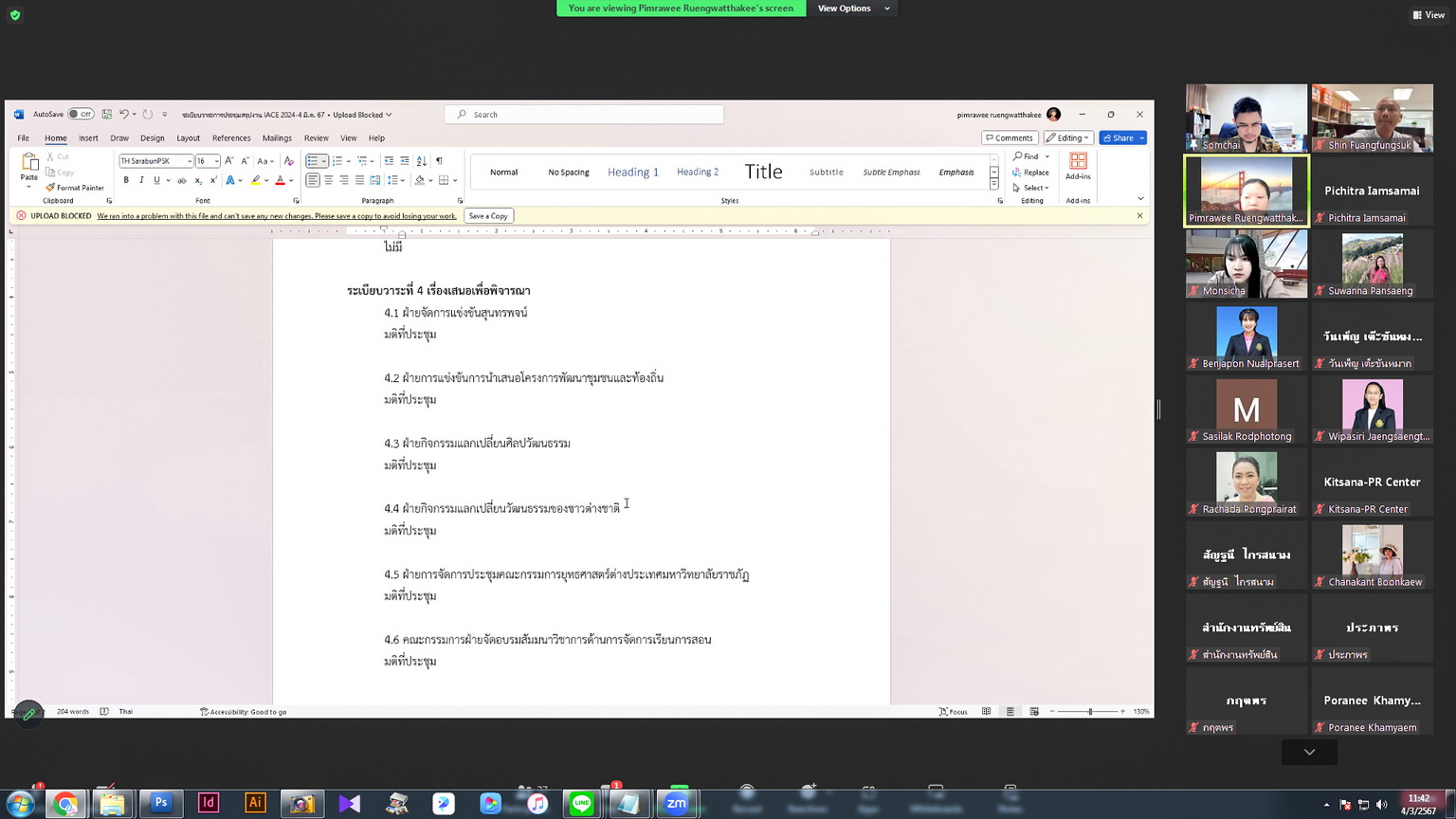1456x819 pixels.
Task: Switch to the Insert tab
Action: point(88,138)
